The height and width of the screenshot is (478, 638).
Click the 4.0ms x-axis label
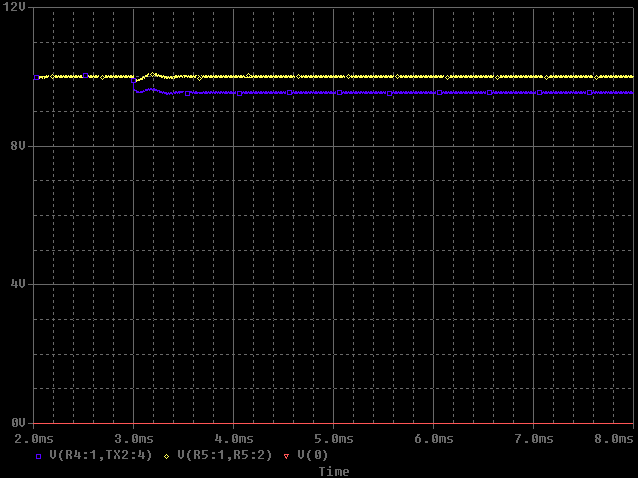(x=234, y=439)
